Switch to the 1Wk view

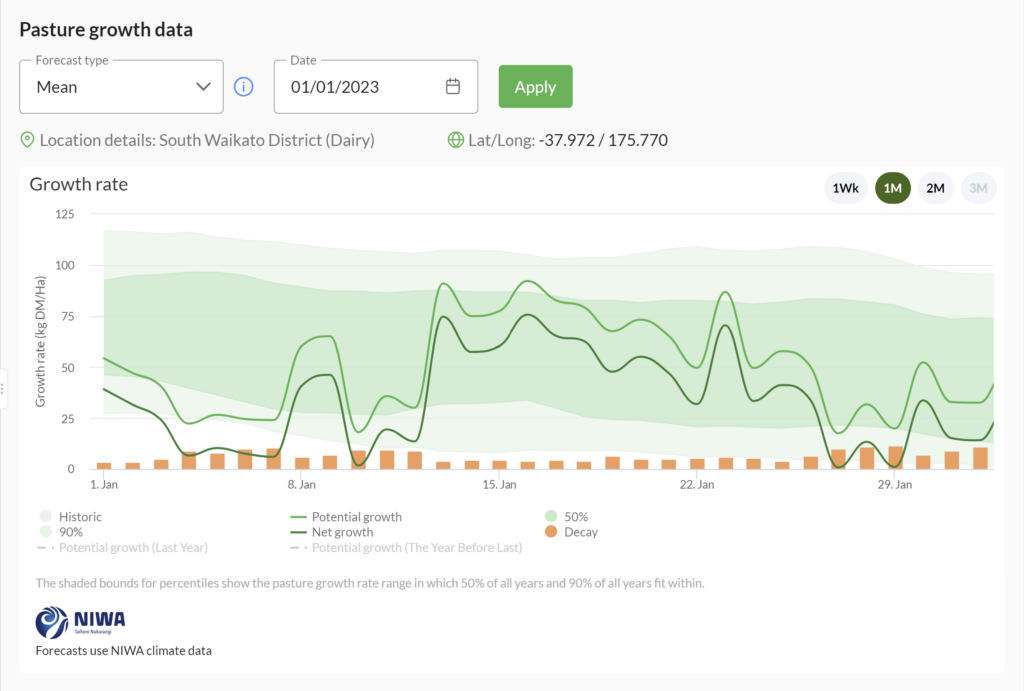click(x=846, y=187)
